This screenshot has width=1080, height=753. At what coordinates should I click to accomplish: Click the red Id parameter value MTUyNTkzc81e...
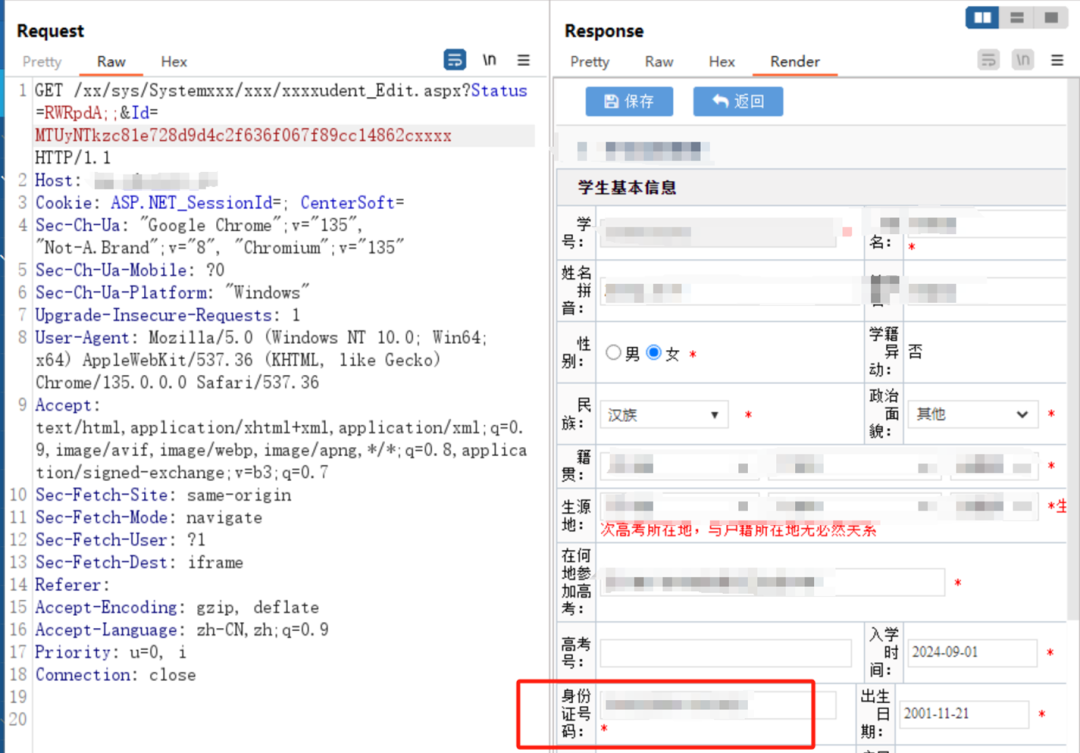pyautogui.click(x=243, y=135)
